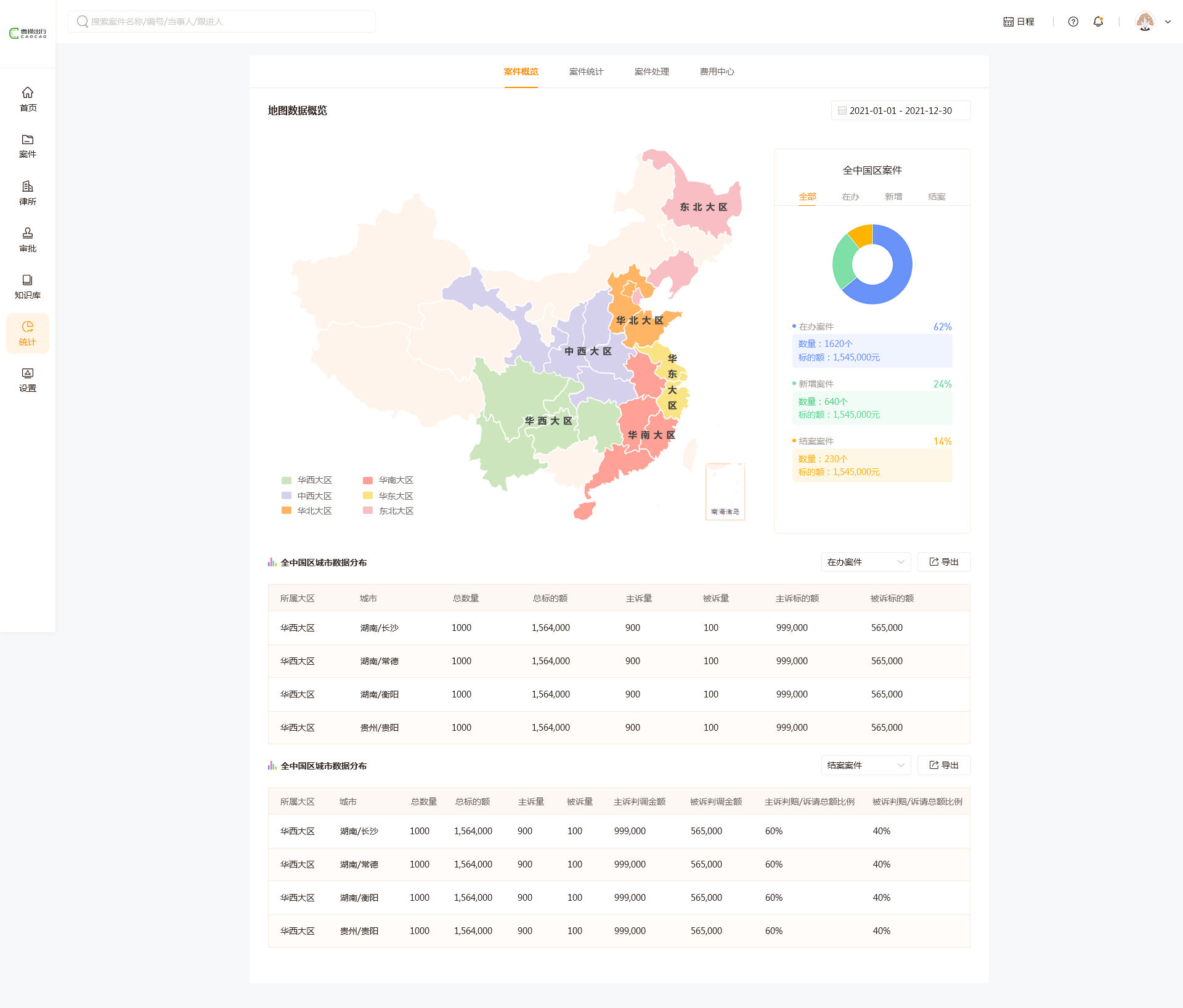Click the notification bell icon
Viewport: 1183px width, 1008px height.
click(1098, 22)
